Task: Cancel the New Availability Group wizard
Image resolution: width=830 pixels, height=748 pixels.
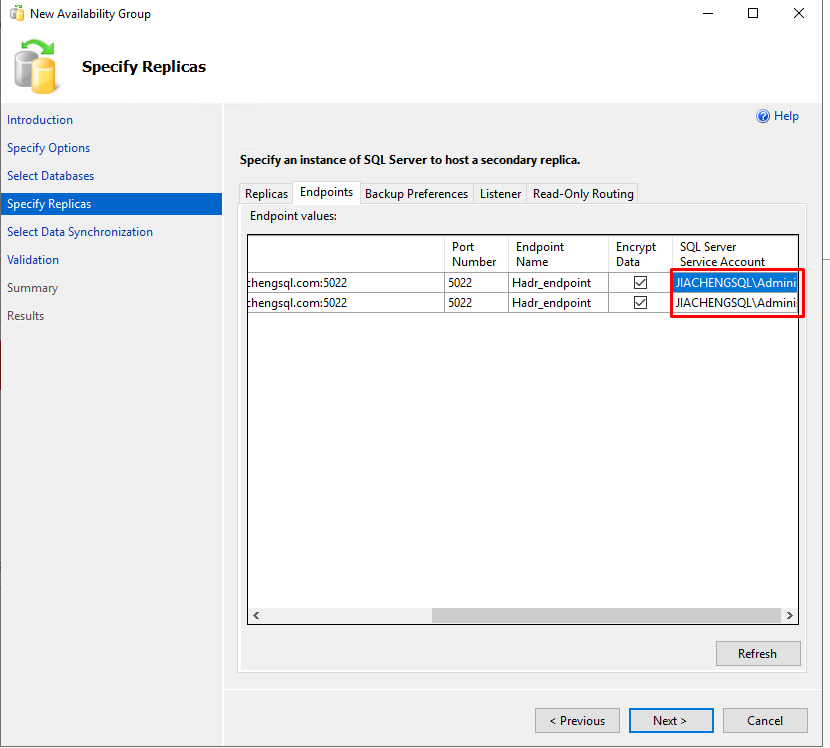Action: pos(765,721)
